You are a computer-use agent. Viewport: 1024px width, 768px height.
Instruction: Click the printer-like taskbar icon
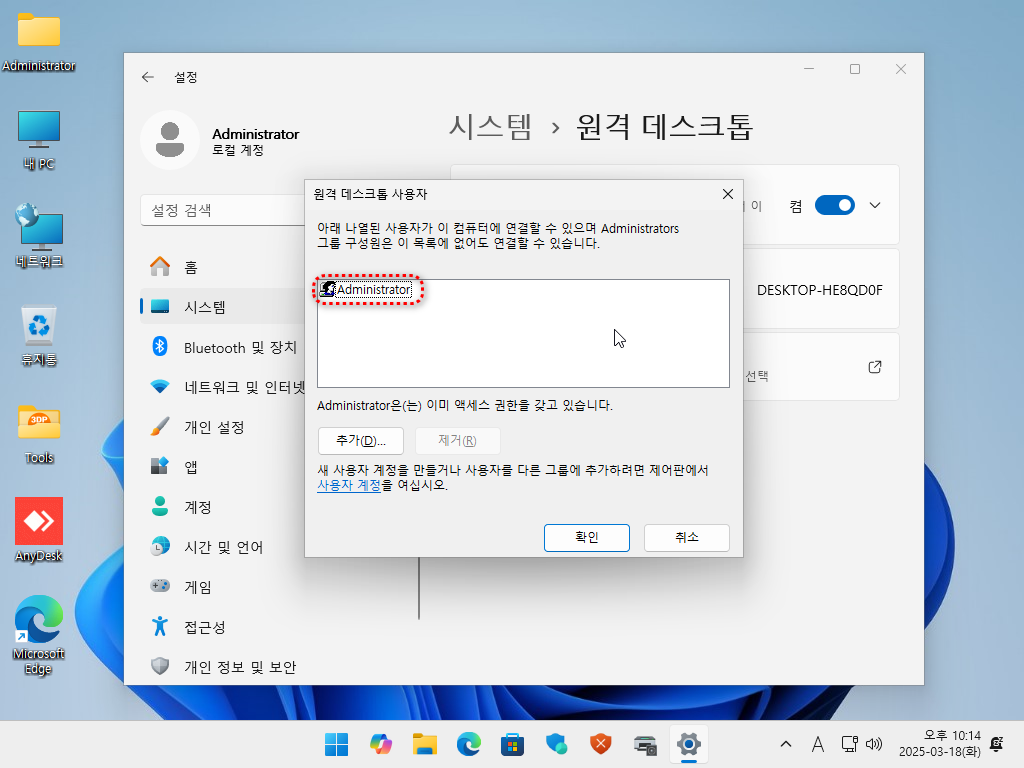(645, 744)
